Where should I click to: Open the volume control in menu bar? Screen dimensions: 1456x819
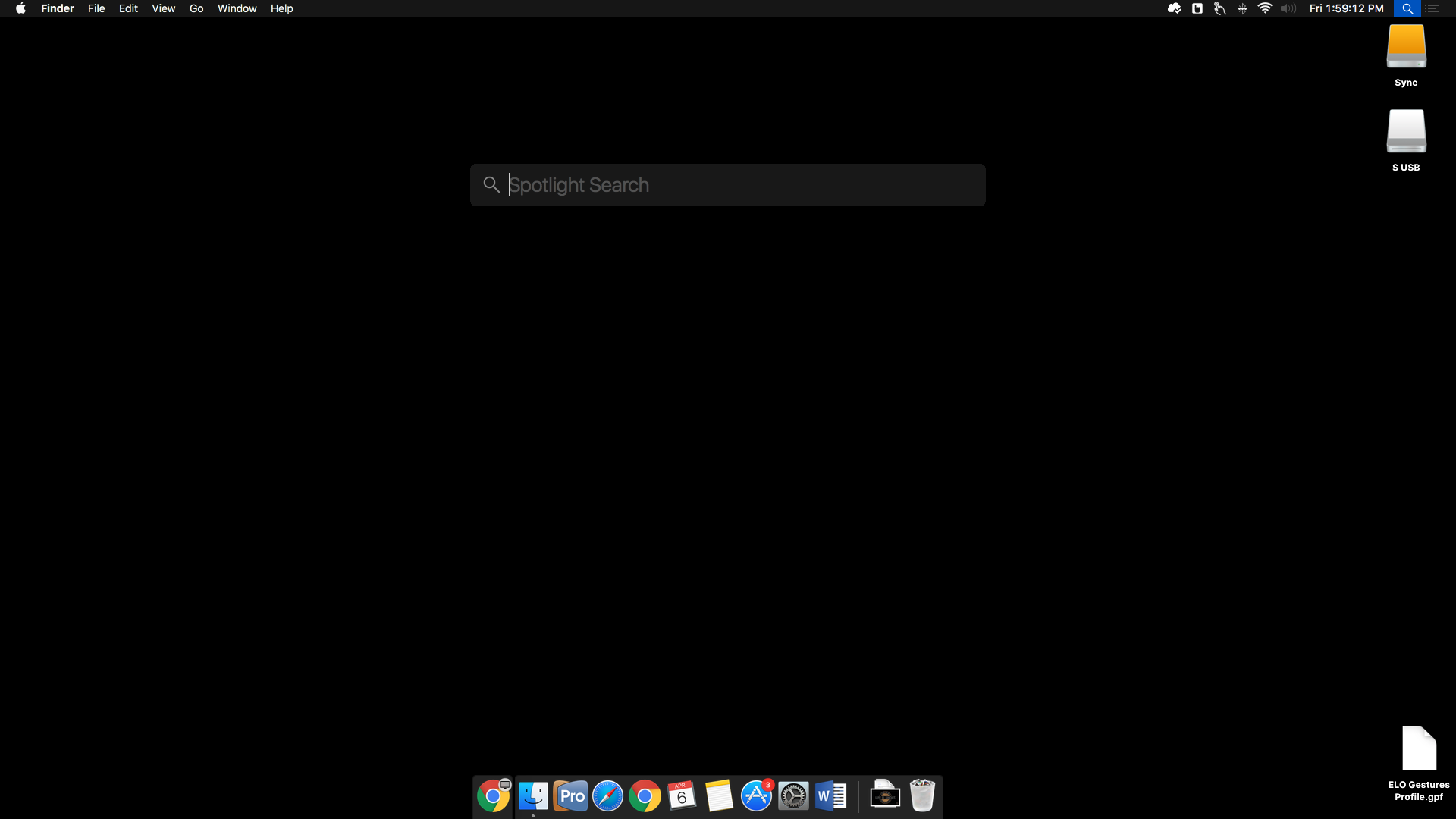coord(1288,8)
